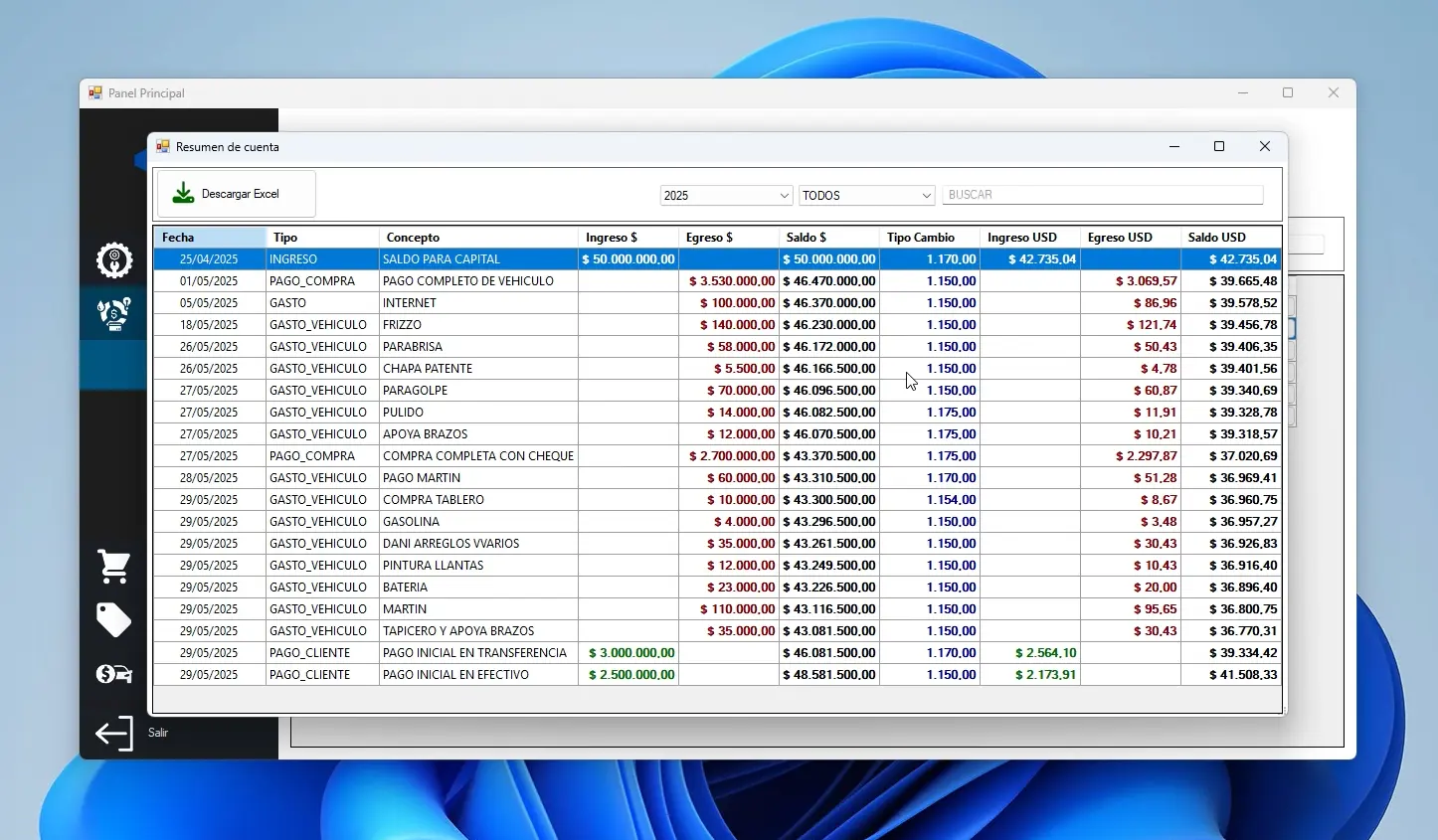Click the Egreso USD column header

[1131, 238]
